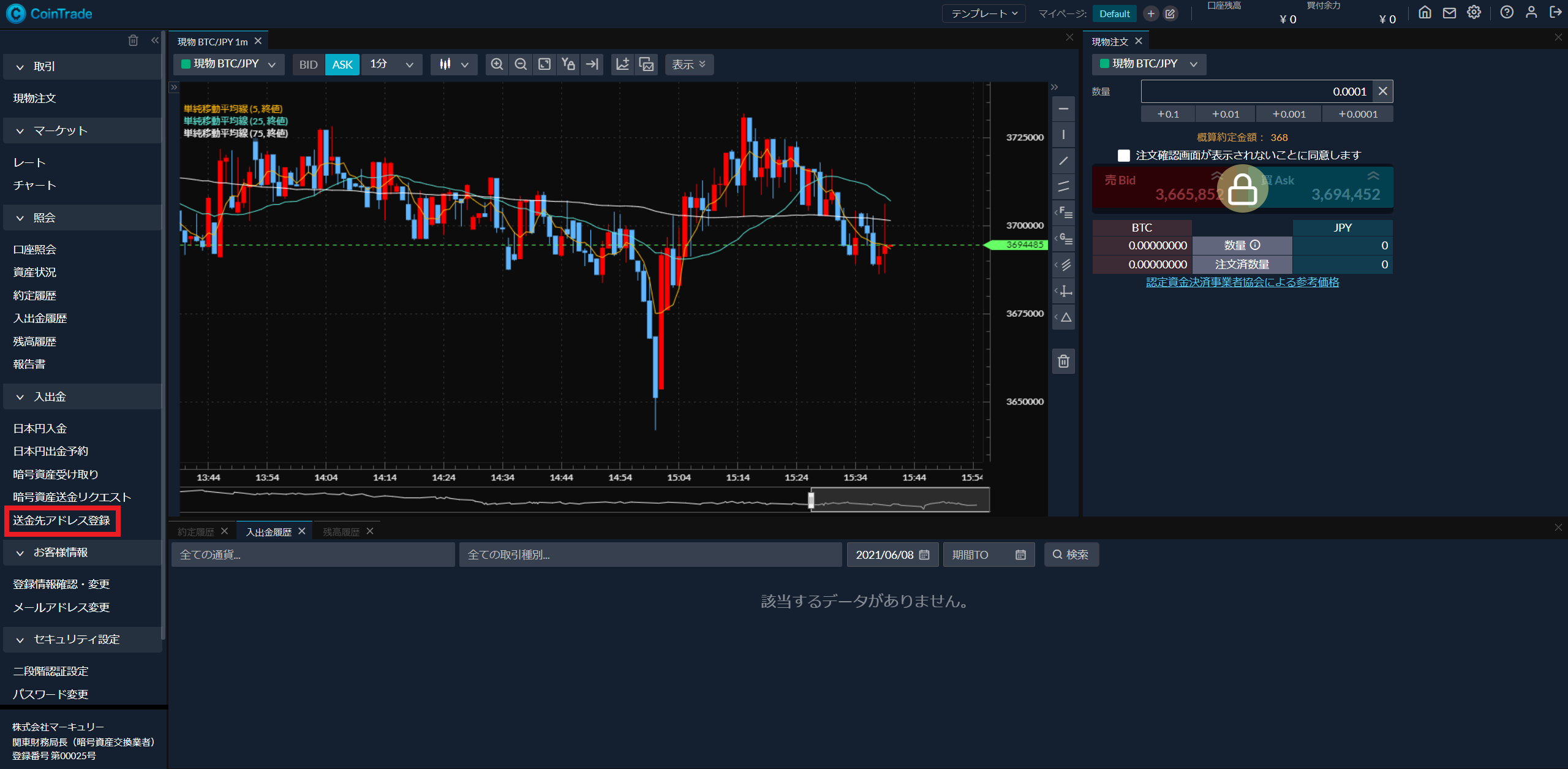Click the add indicator chart icon
Screen dimensions: 1568x769
click(x=623, y=64)
